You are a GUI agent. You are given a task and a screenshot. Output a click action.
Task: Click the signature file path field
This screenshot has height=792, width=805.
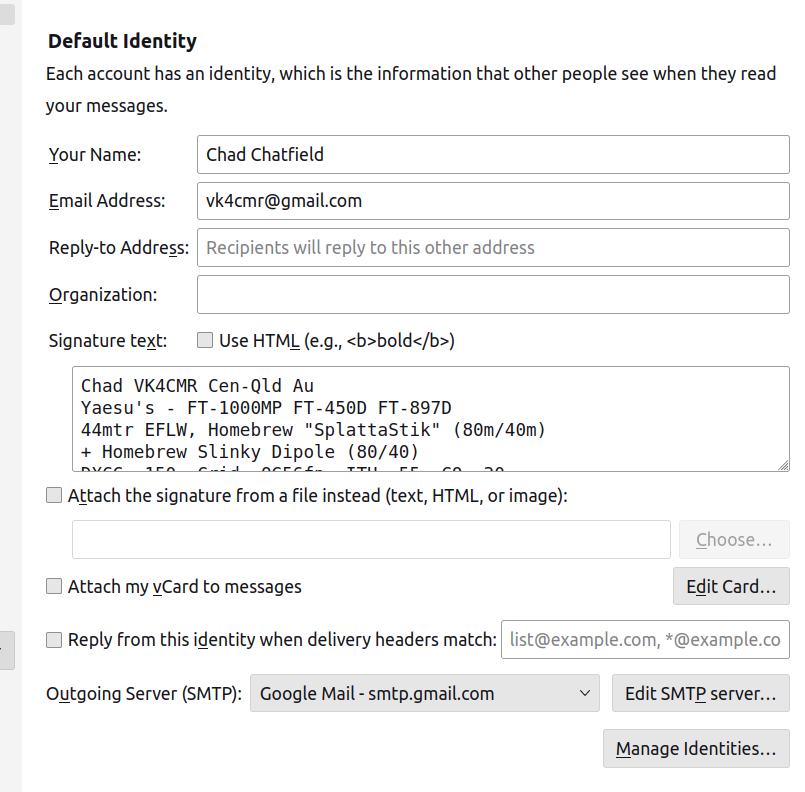371,539
